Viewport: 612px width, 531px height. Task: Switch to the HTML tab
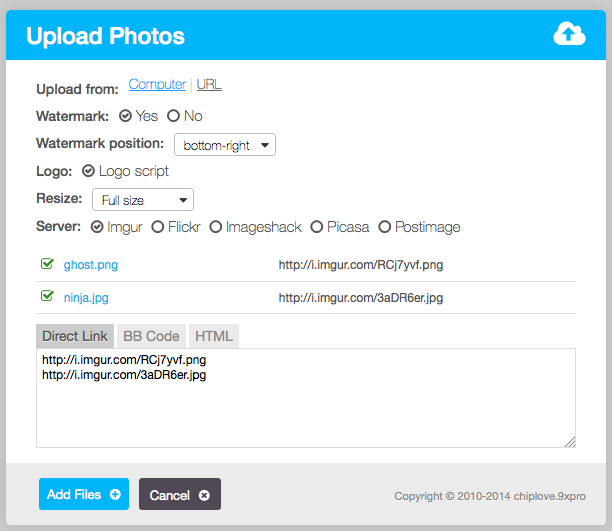(214, 336)
